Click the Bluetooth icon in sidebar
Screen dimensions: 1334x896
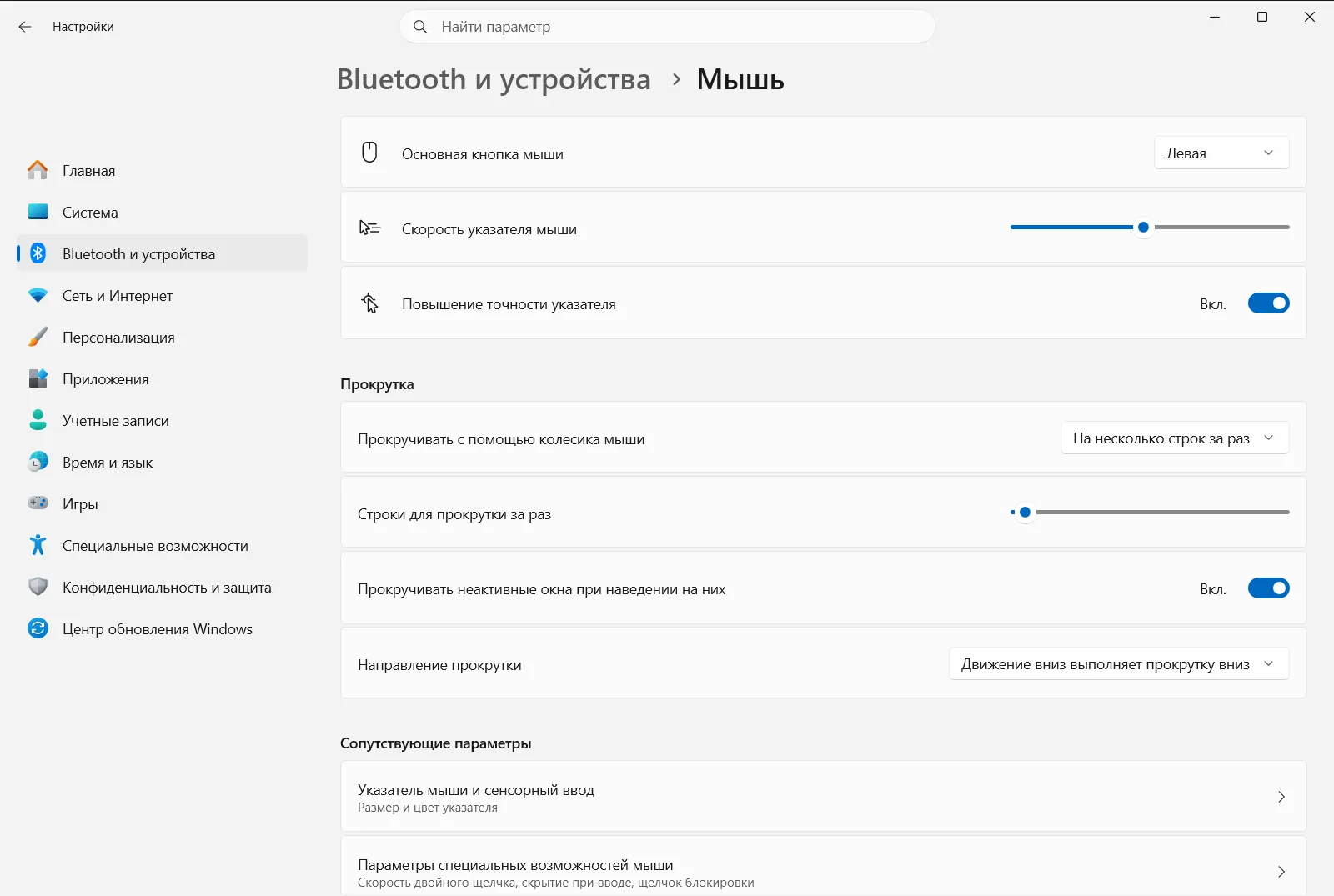coord(38,253)
